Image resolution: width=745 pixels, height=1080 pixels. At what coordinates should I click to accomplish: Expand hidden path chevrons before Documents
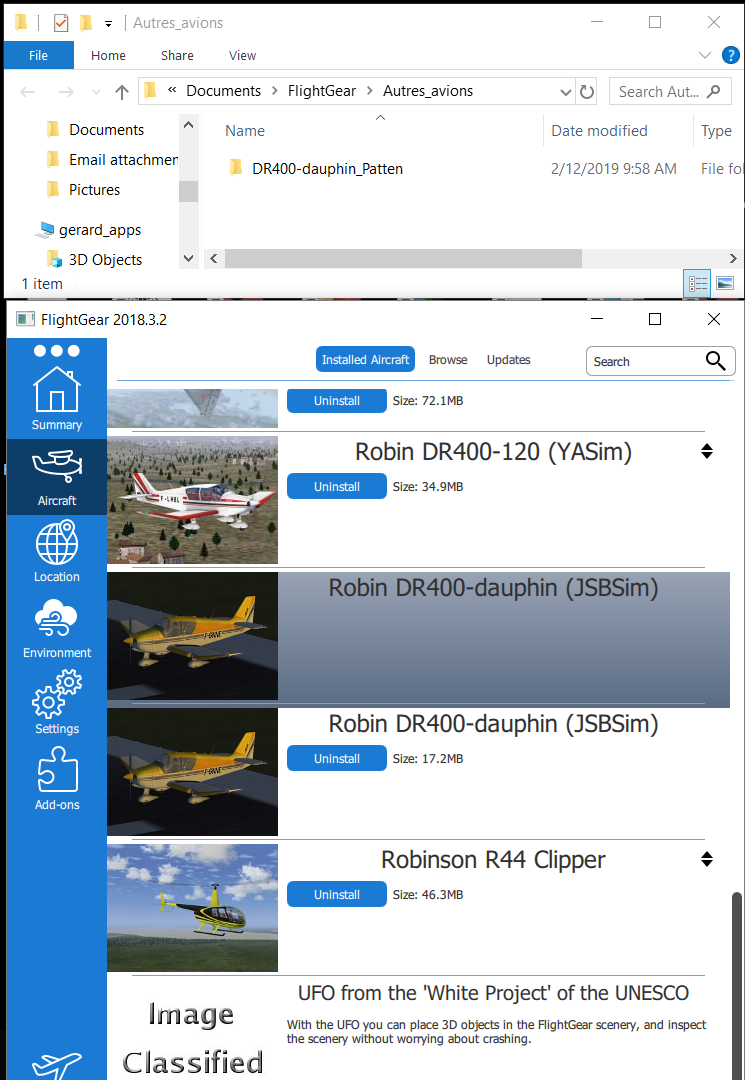pos(172,90)
